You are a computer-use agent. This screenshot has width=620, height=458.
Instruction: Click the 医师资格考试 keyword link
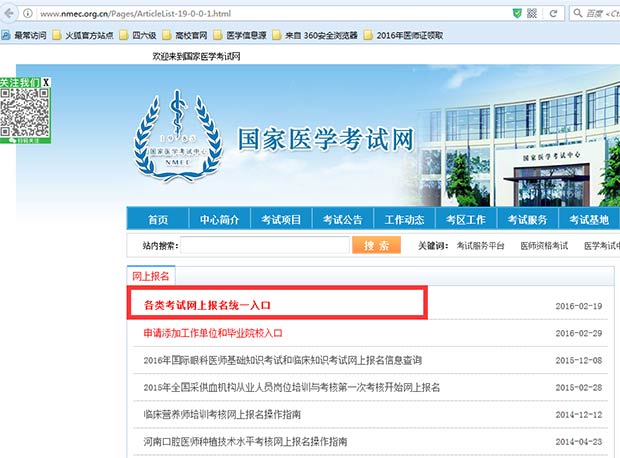pos(543,246)
